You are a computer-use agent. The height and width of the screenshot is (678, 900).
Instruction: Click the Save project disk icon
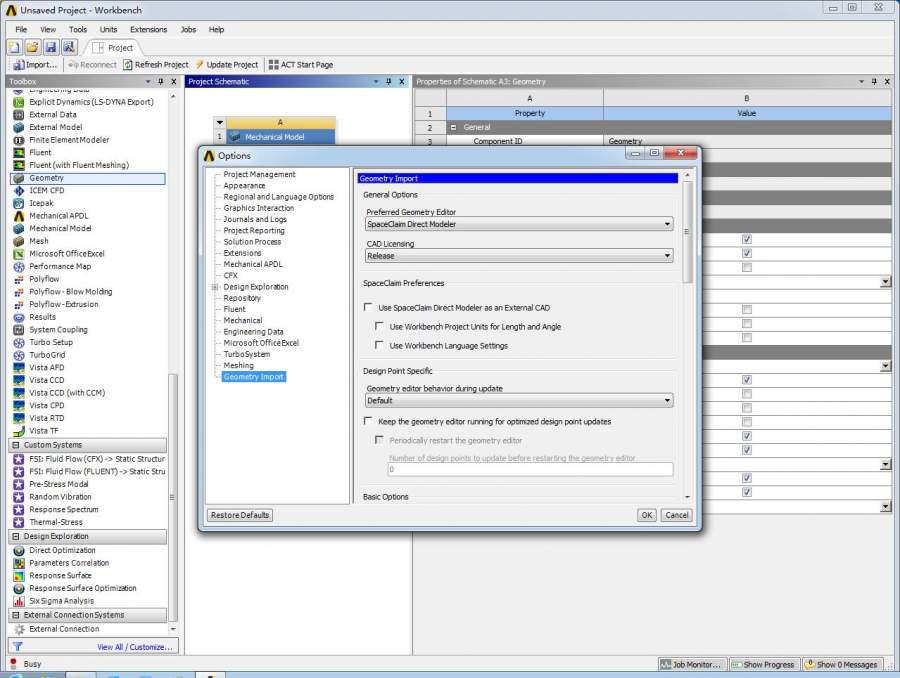tap(51, 47)
